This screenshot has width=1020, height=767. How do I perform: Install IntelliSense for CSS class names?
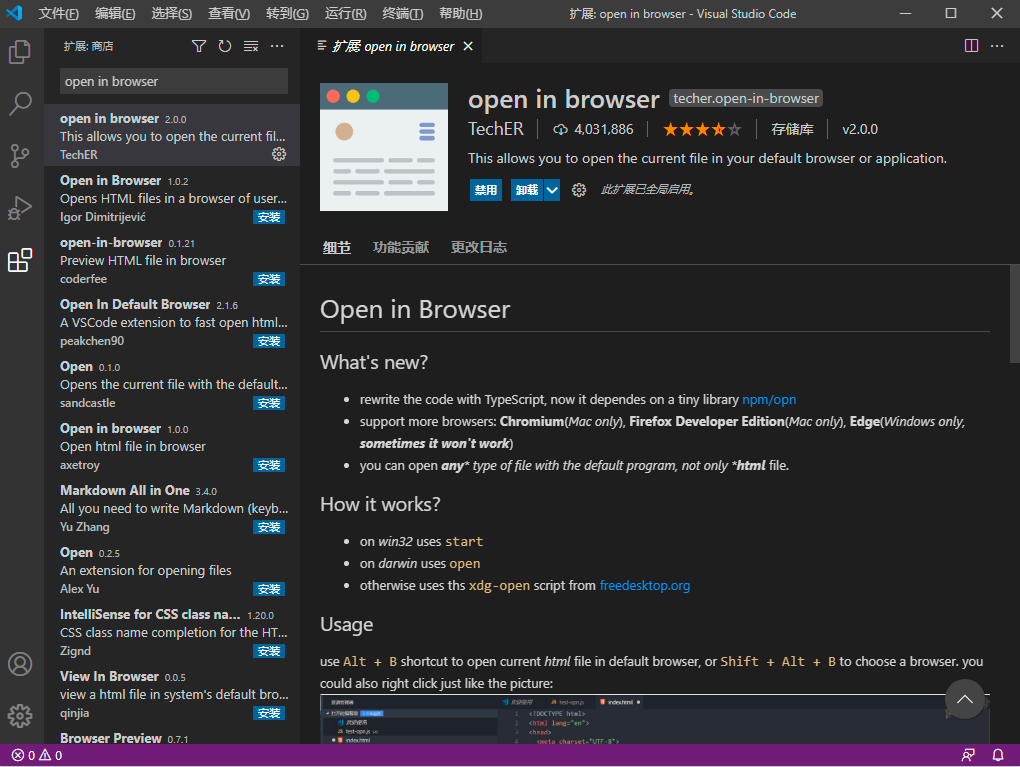269,651
